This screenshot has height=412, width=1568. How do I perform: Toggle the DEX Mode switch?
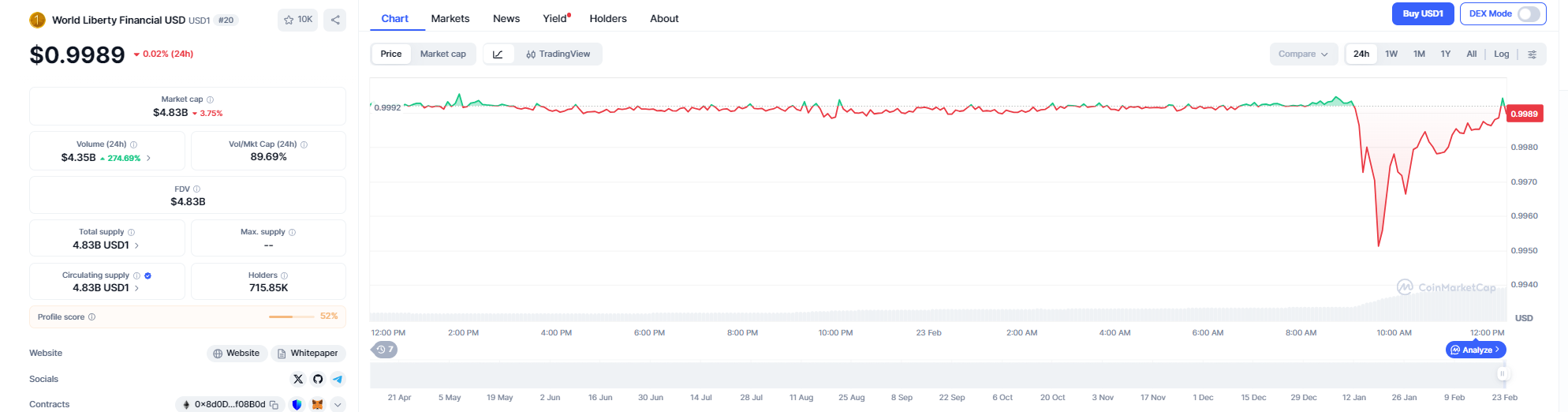(1528, 14)
